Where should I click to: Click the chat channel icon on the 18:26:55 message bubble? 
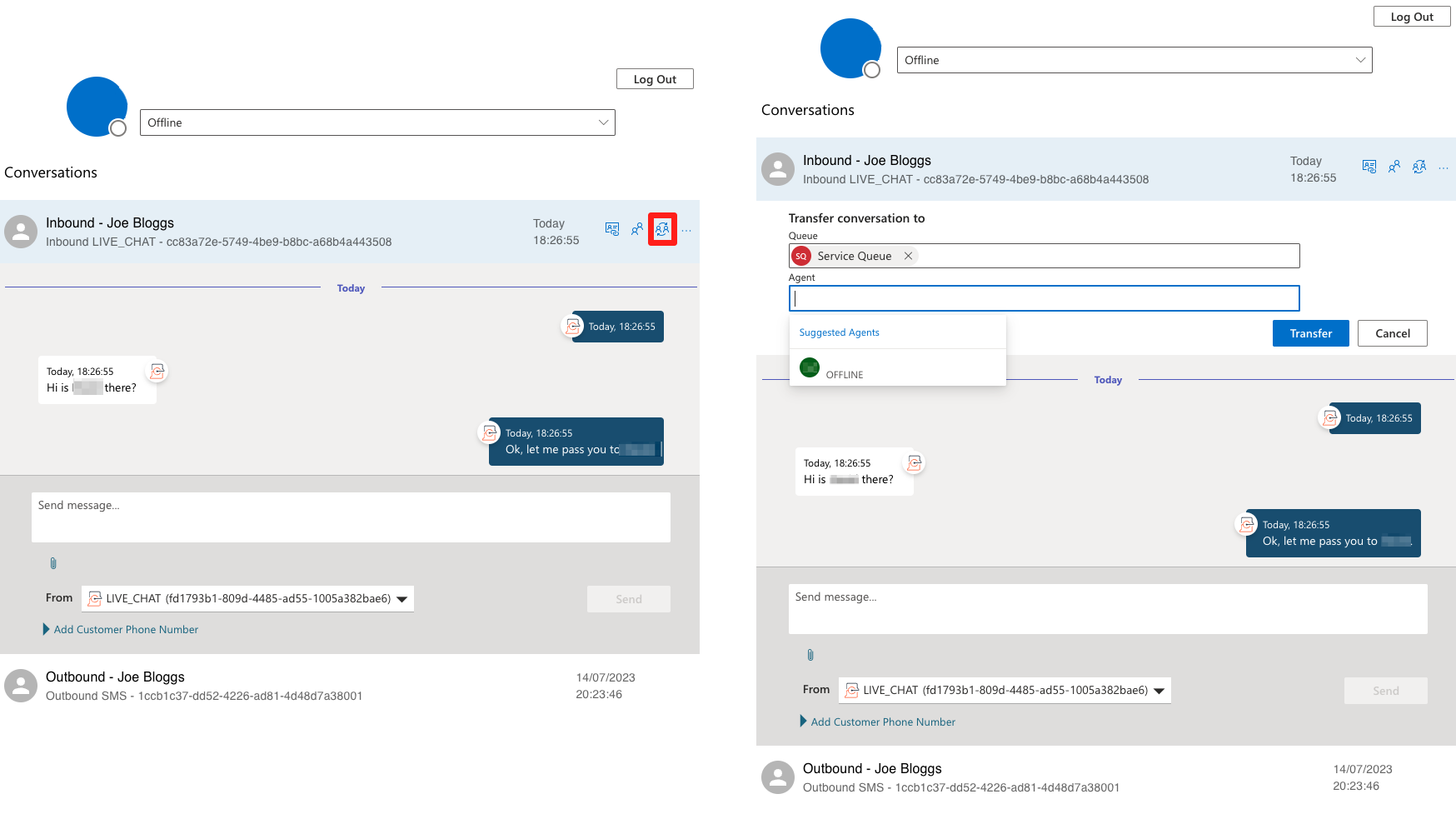(x=573, y=326)
